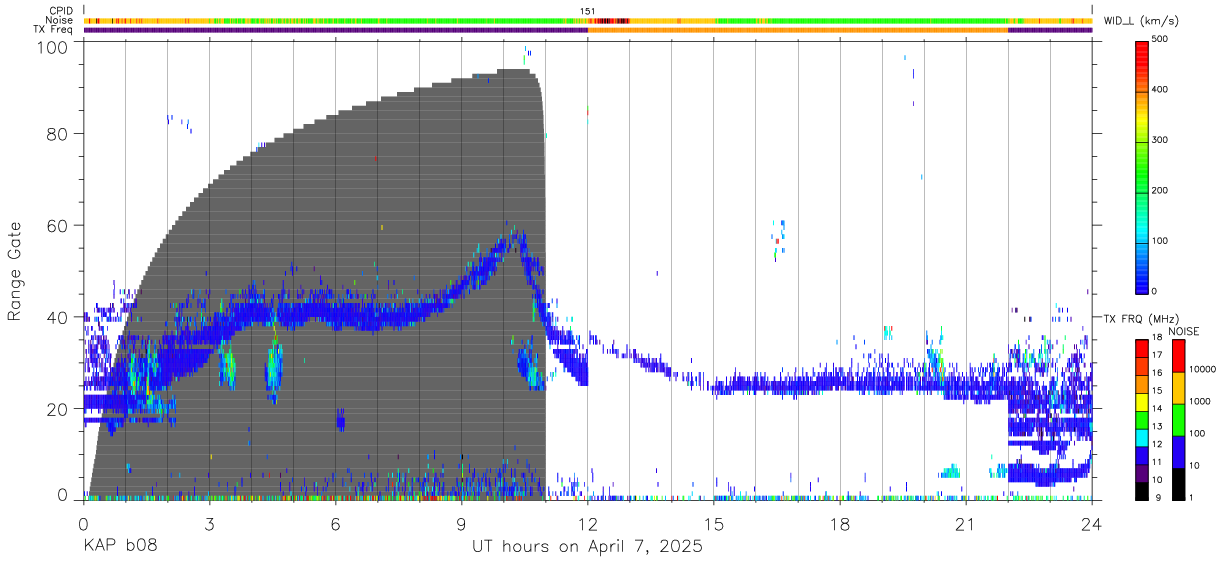Click the green 100–1000 NOISE swatch
Viewport: 1228px width, 567px height.
click(1178, 420)
